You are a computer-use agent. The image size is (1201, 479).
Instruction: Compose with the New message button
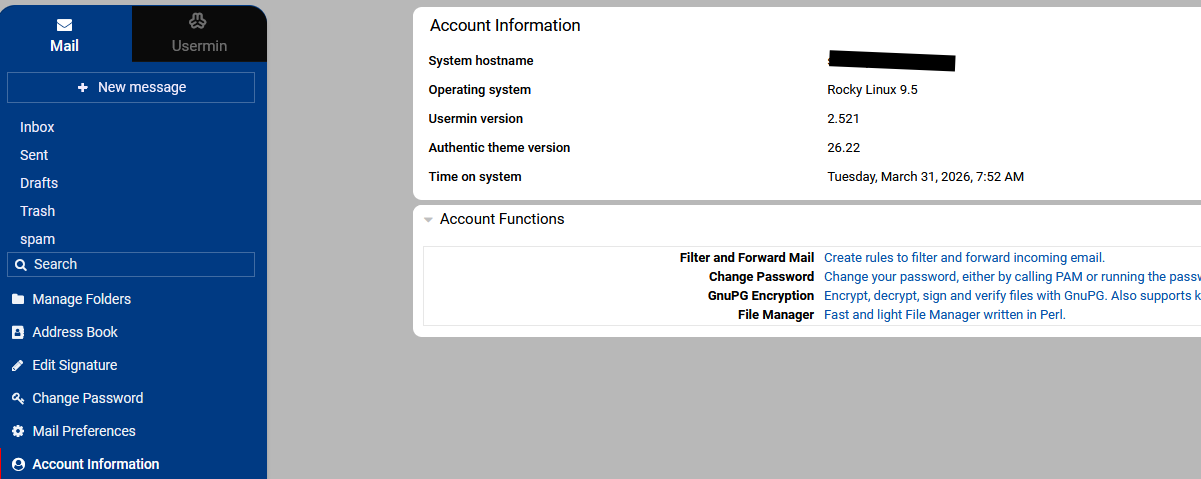(131, 87)
